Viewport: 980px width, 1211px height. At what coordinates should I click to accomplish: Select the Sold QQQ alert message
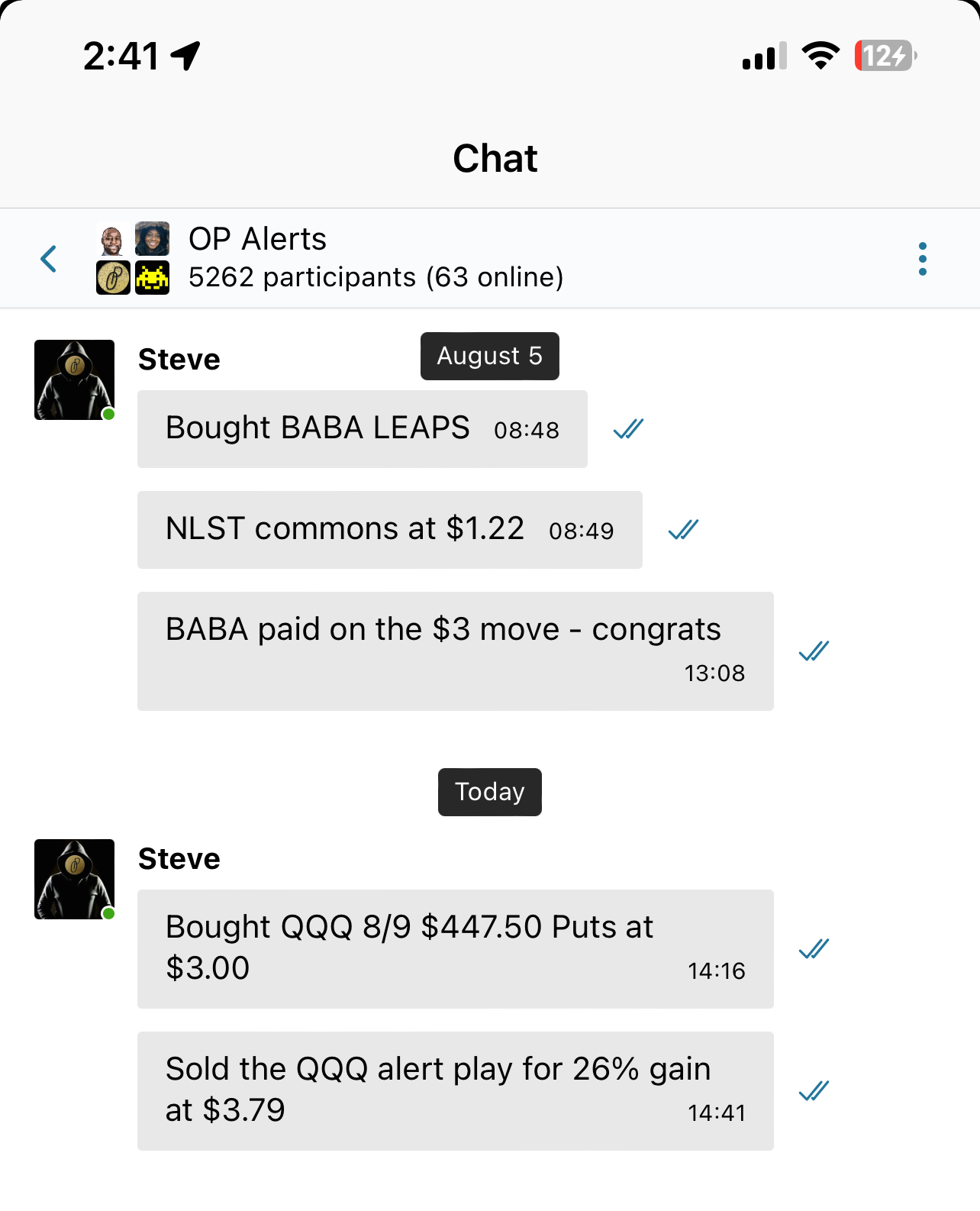tap(455, 1090)
